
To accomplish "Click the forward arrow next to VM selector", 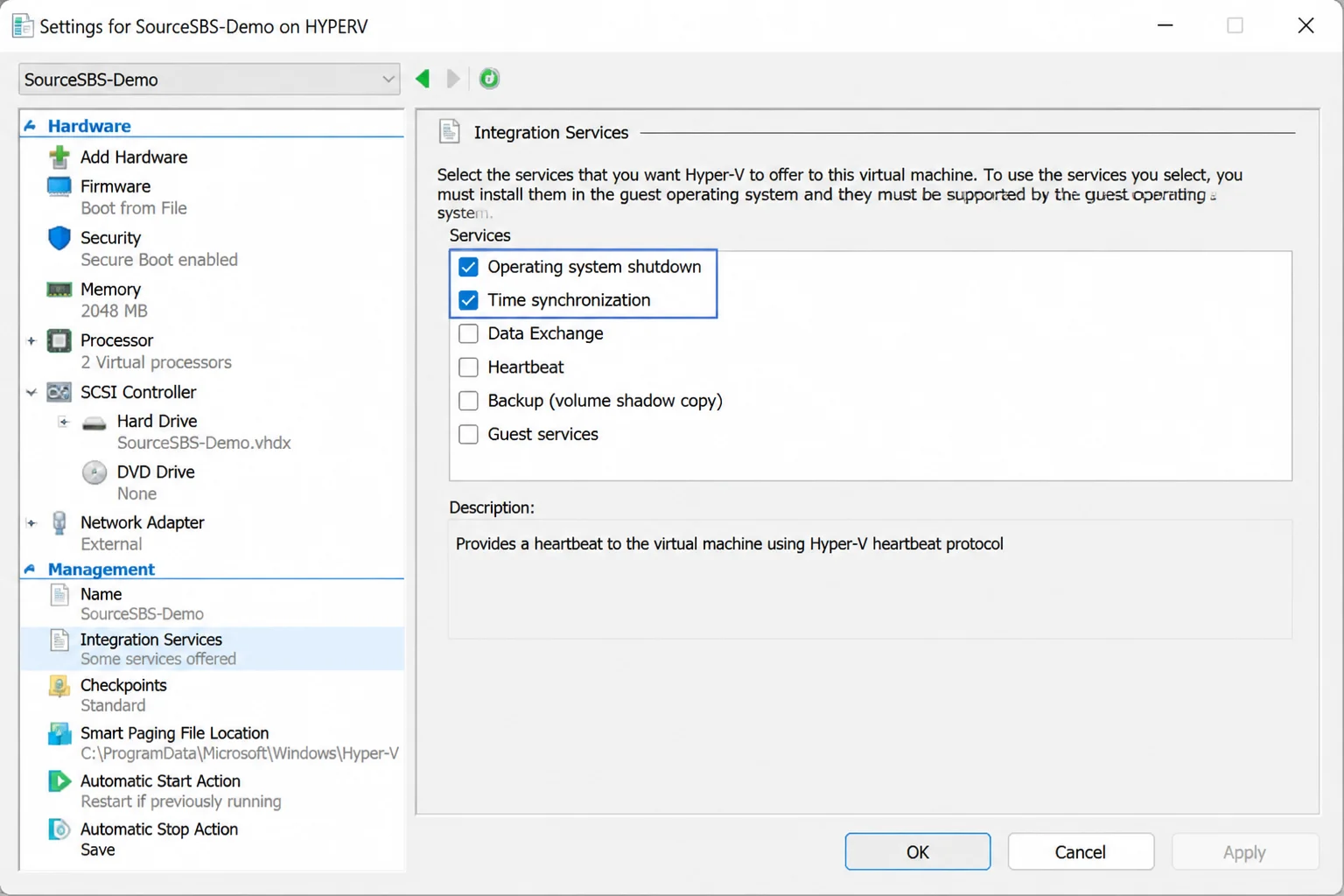I will pos(453,79).
